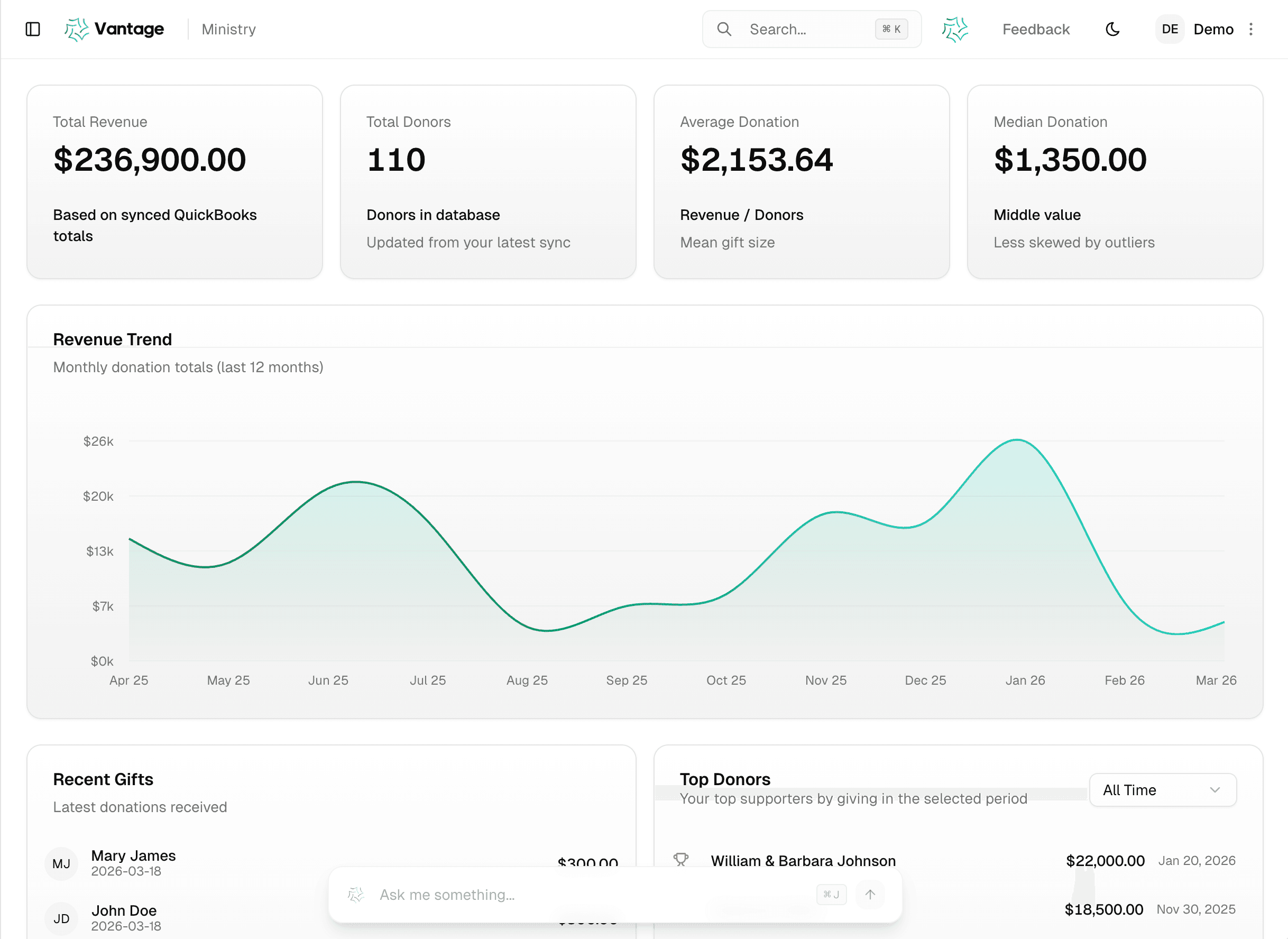Open donor William & Barbara Johnson

point(803,861)
